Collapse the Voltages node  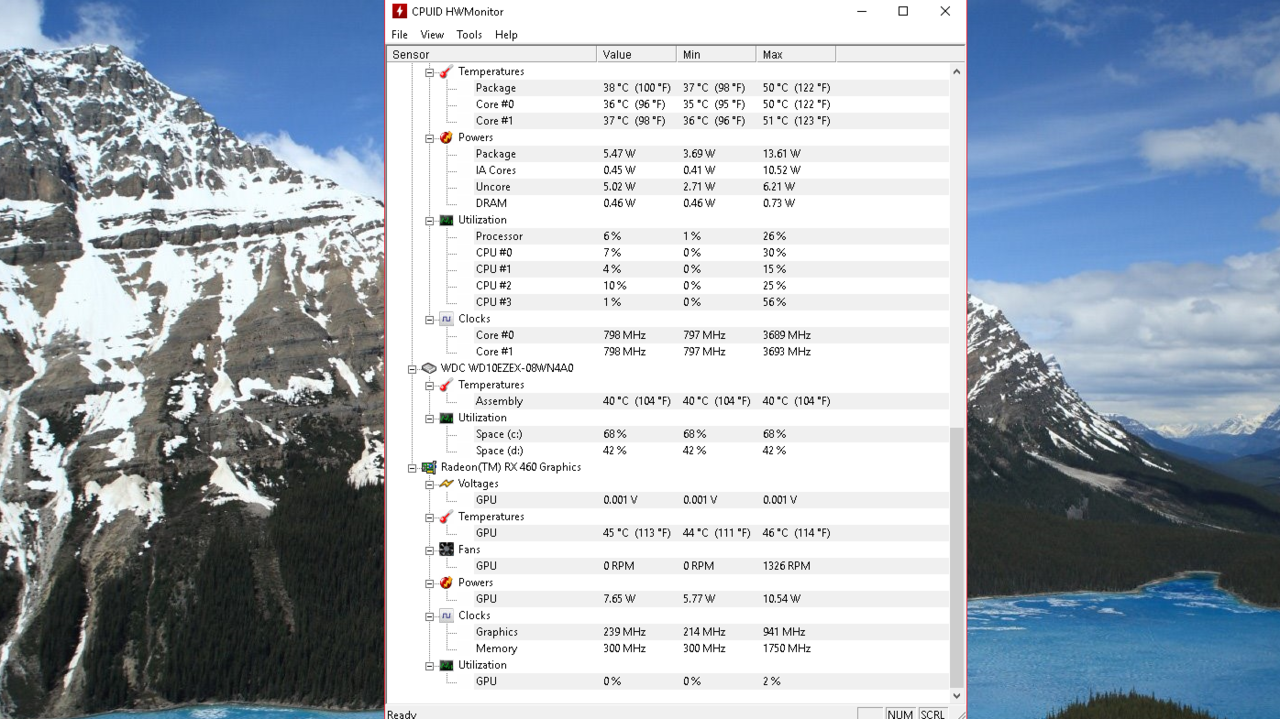[x=430, y=484]
